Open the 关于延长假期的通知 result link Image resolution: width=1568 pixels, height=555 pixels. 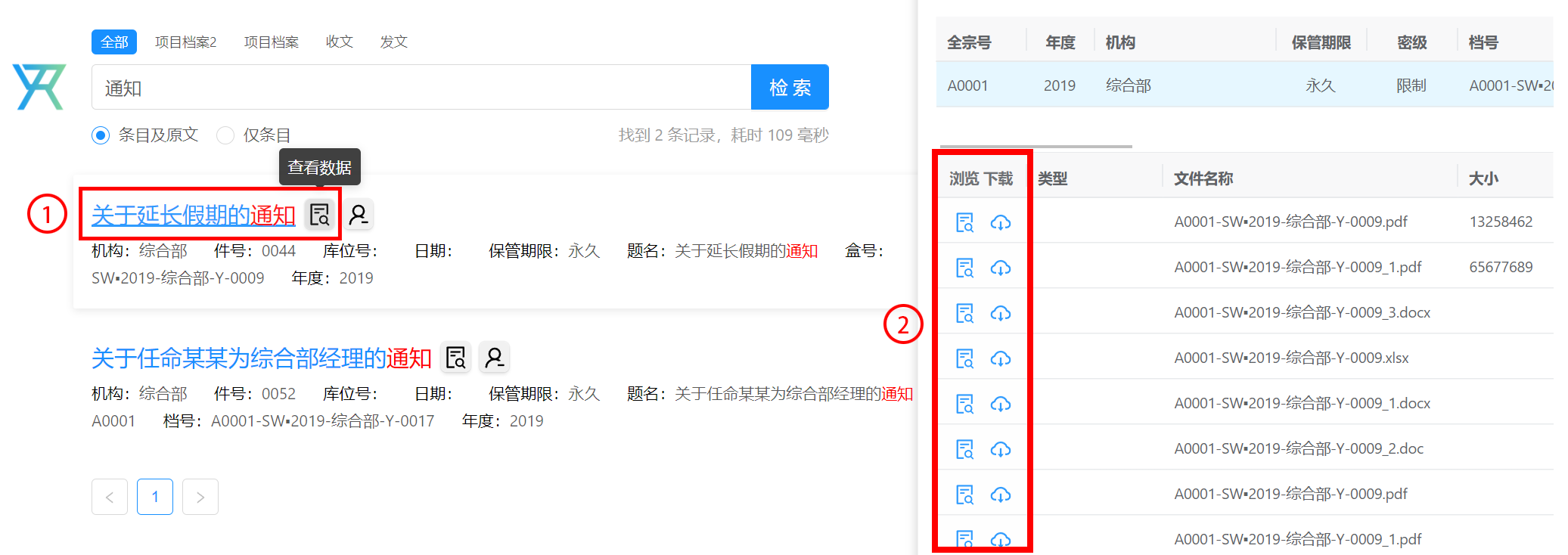coord(194,215)
